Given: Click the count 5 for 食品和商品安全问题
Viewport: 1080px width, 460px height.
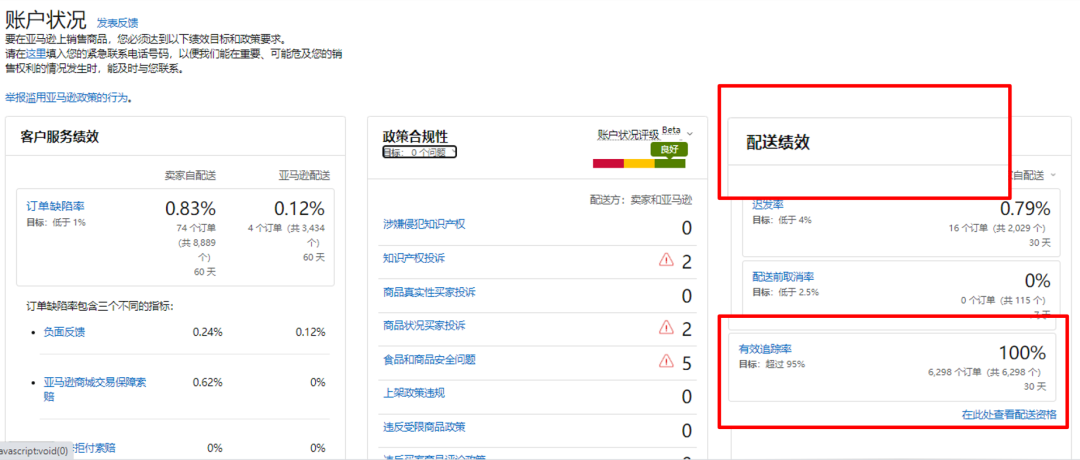Looking at the screenshot, I should pos(686,363).
